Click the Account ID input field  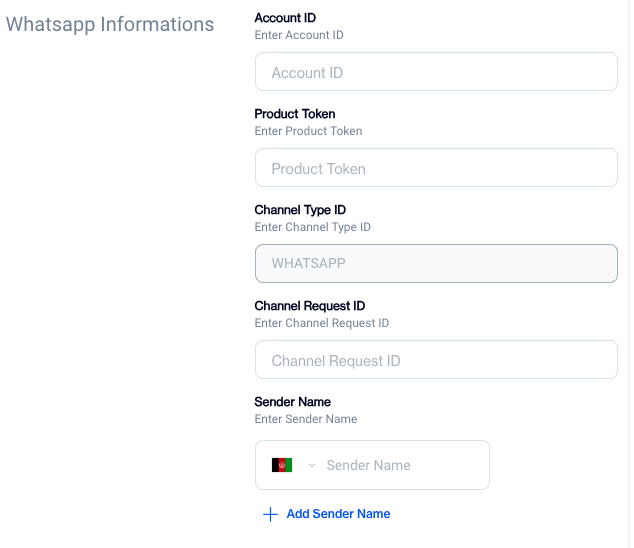coord(436,72)
